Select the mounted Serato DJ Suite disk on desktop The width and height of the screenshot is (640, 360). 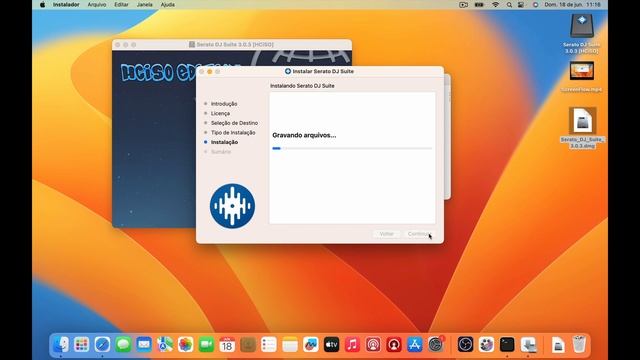coord(582,33)
